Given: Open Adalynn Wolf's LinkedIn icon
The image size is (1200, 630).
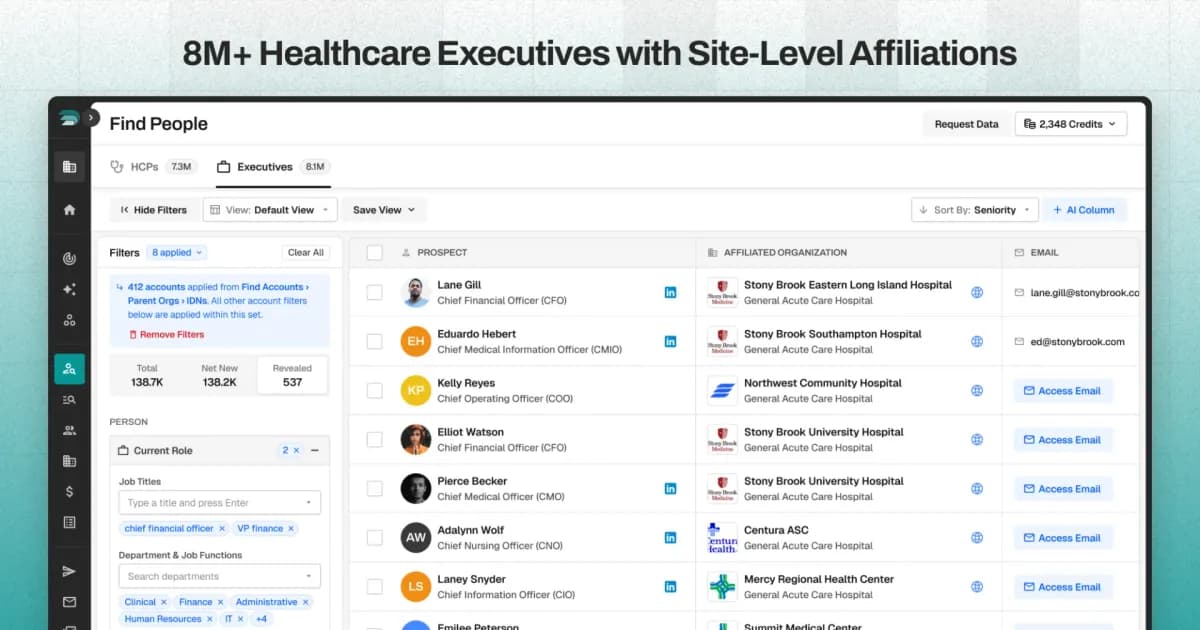Looking at the screenshot, I should click(670, 538).
